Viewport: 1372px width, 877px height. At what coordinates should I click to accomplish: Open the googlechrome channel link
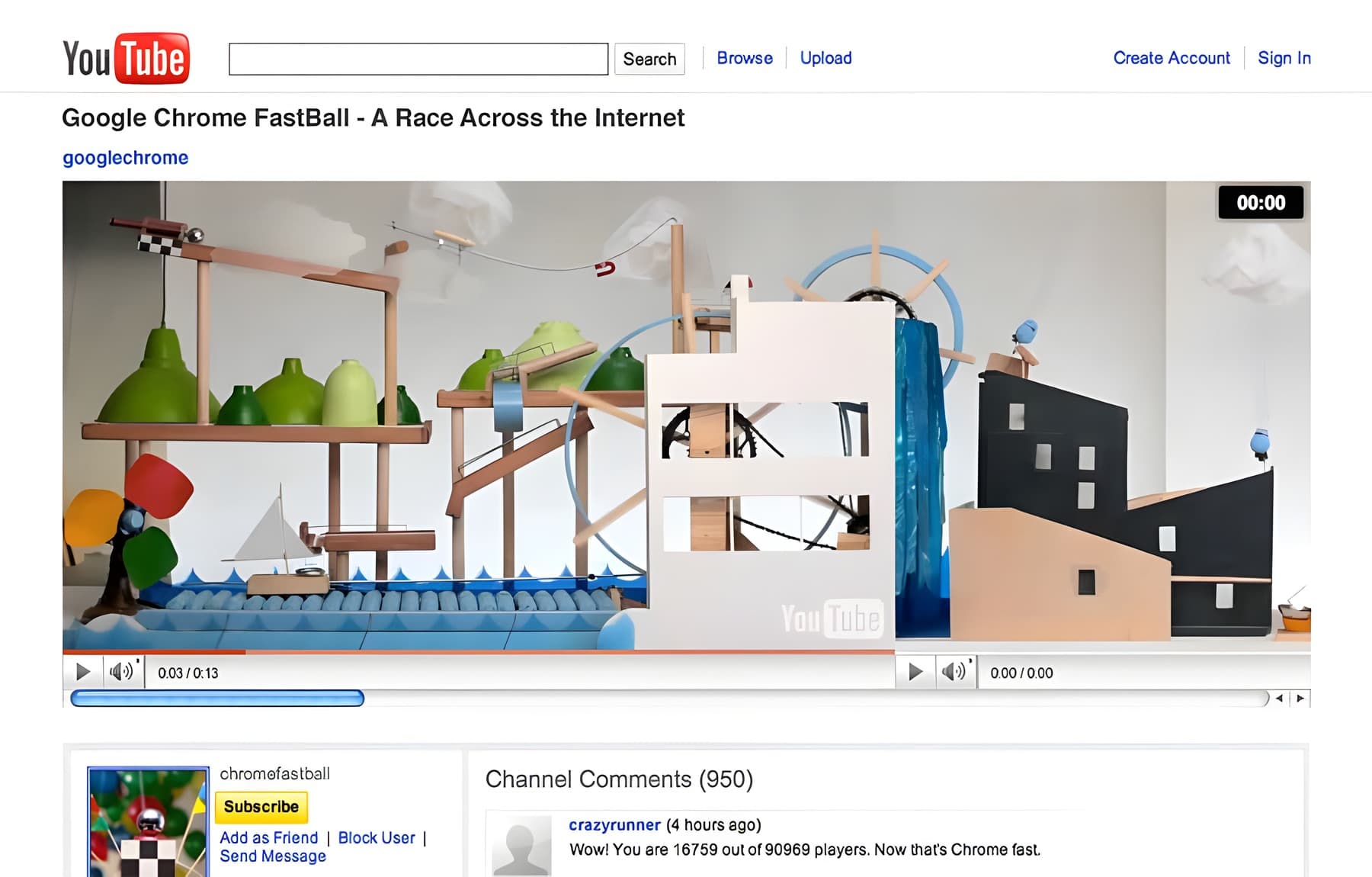pyautogui.click(x=126, y=158)
